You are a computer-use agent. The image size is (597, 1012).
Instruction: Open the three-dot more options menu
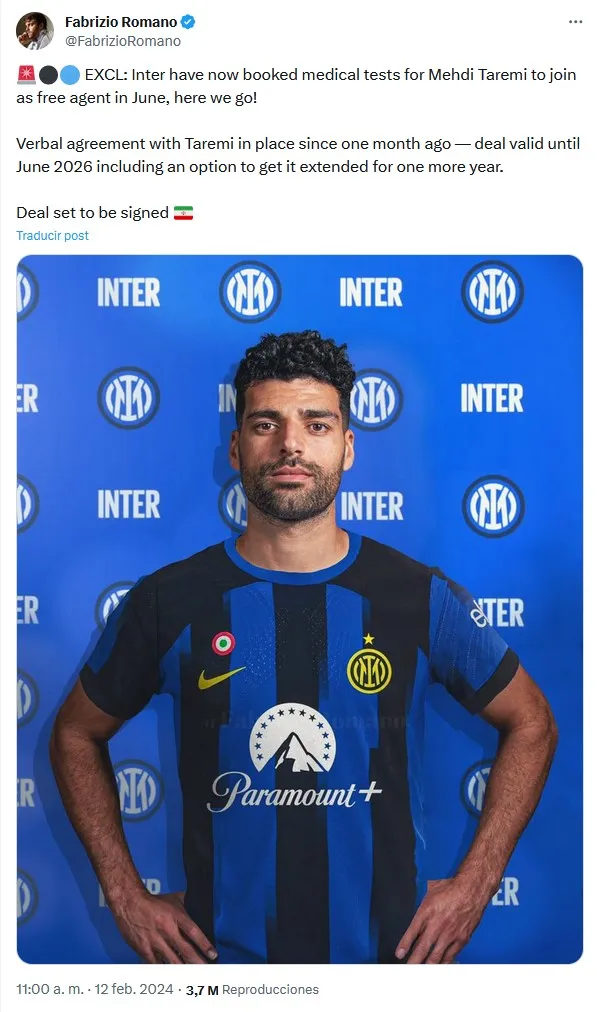(575, 22)
